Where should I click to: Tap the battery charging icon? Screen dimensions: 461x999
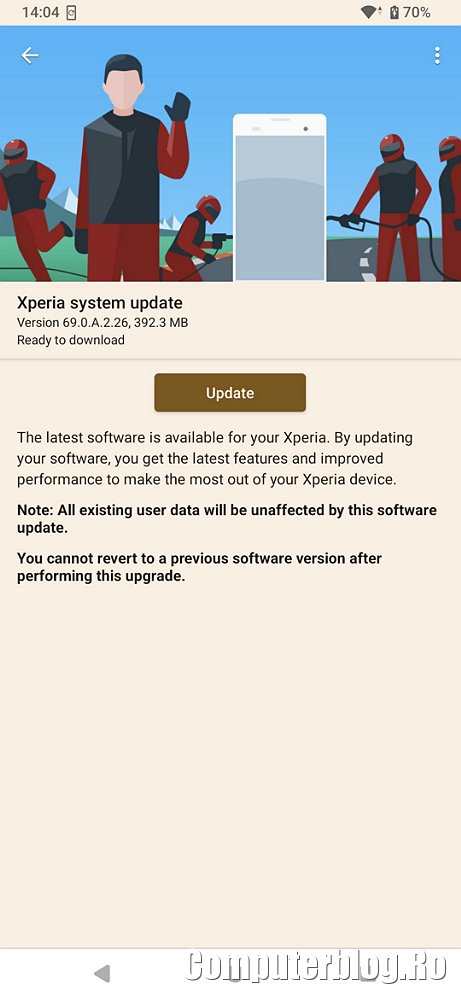[x=394, y=12]
